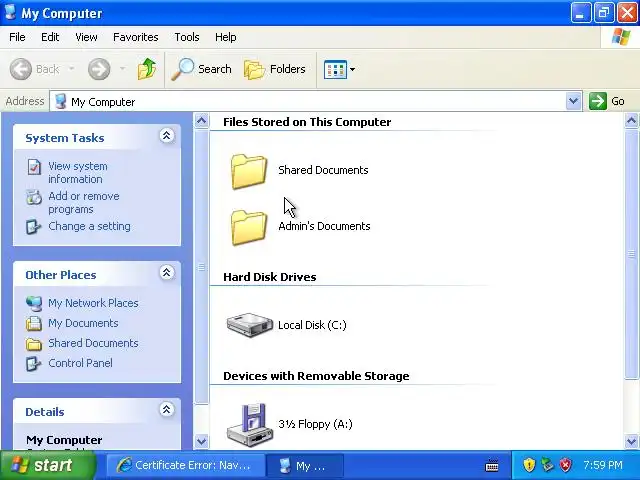This screenshot has height=480, width=640.
Task: Open Shared Documents in Other Places
Action: (x=93, y=343)
